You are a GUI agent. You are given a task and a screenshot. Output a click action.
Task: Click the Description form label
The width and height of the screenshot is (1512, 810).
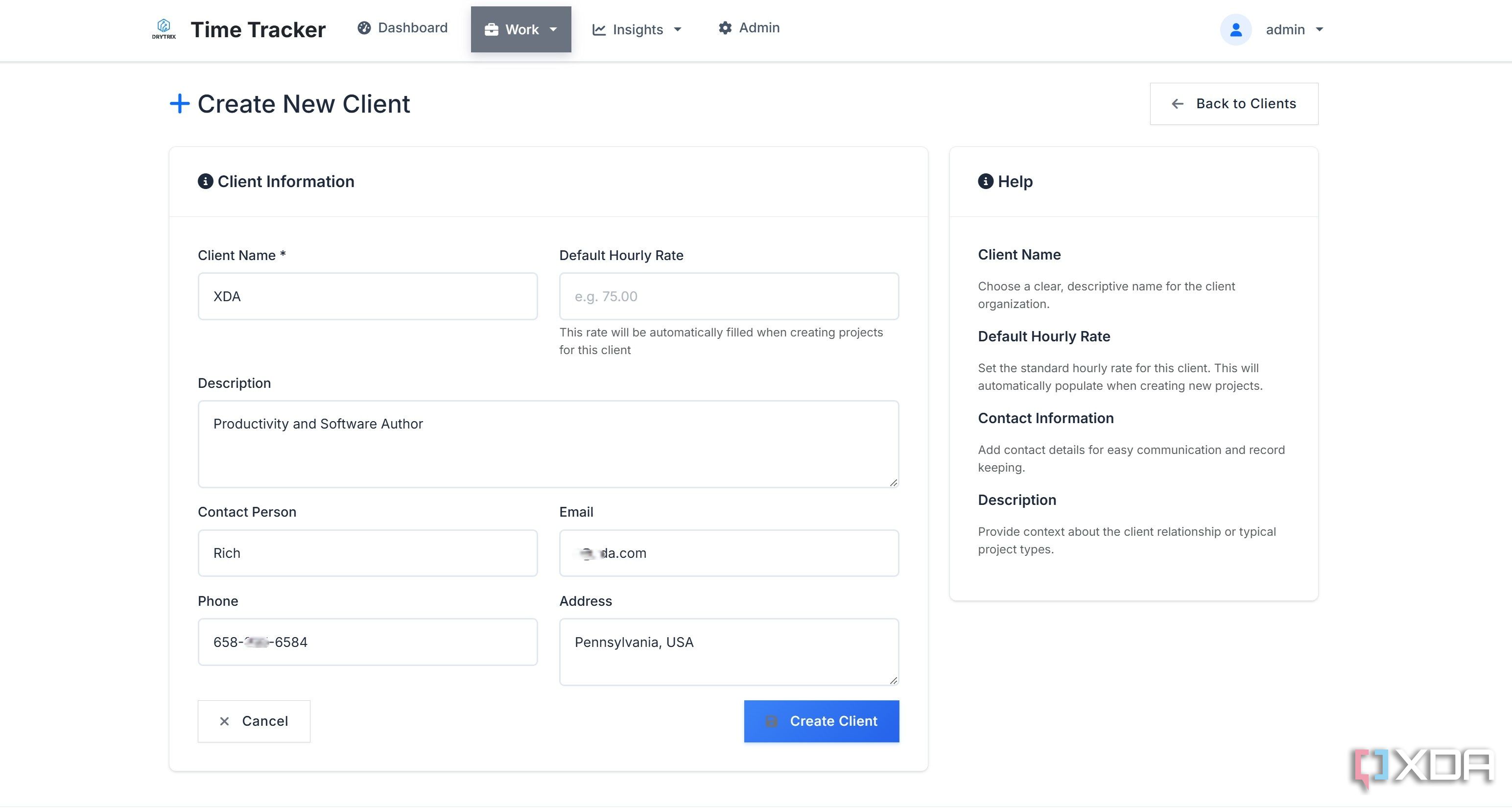click(x=234, y=383)
